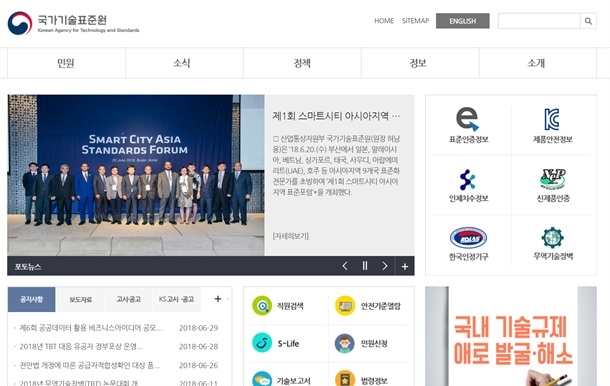Image resolution: width=610 pixels, height=386 pixels.
Task: Click the date 2018-06-26
Action: [198, 365]
